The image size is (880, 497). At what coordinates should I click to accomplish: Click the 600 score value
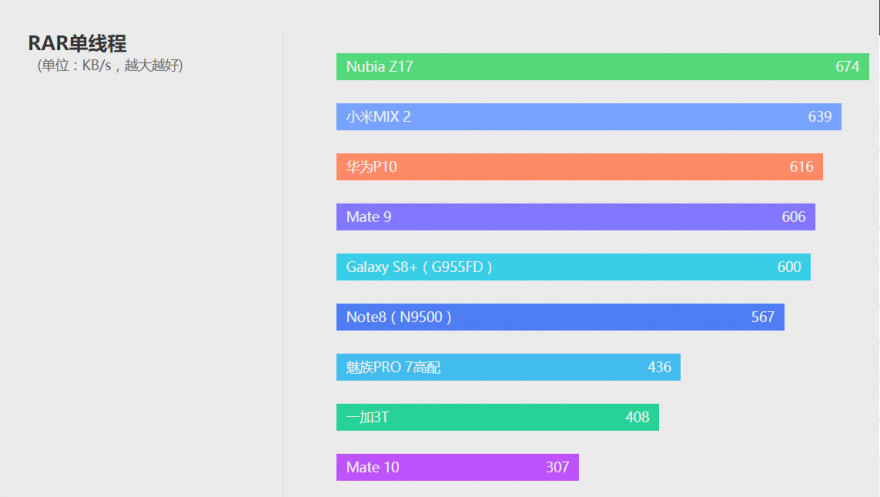click(788, 267)
